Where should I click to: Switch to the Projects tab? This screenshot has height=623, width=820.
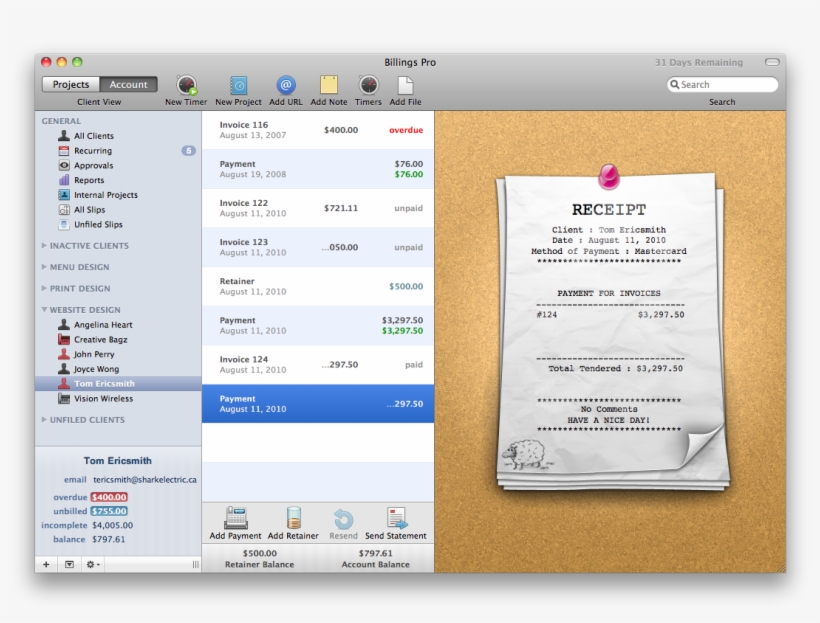pos(71,84)
